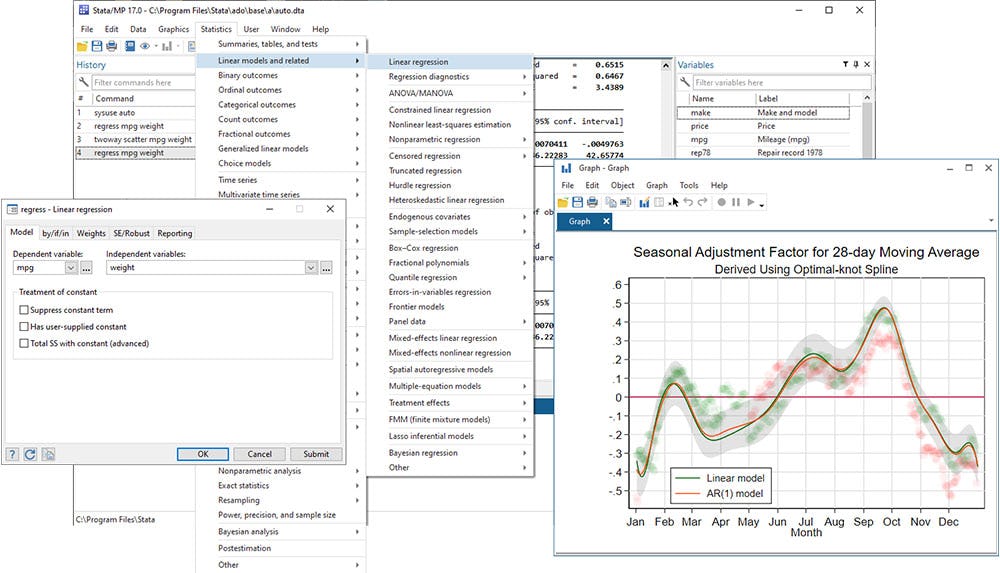The height and width of the screenshot is (573, 1000).
Task: Click wrench icon beside History filter box
Action: click(x=84, y=82)
